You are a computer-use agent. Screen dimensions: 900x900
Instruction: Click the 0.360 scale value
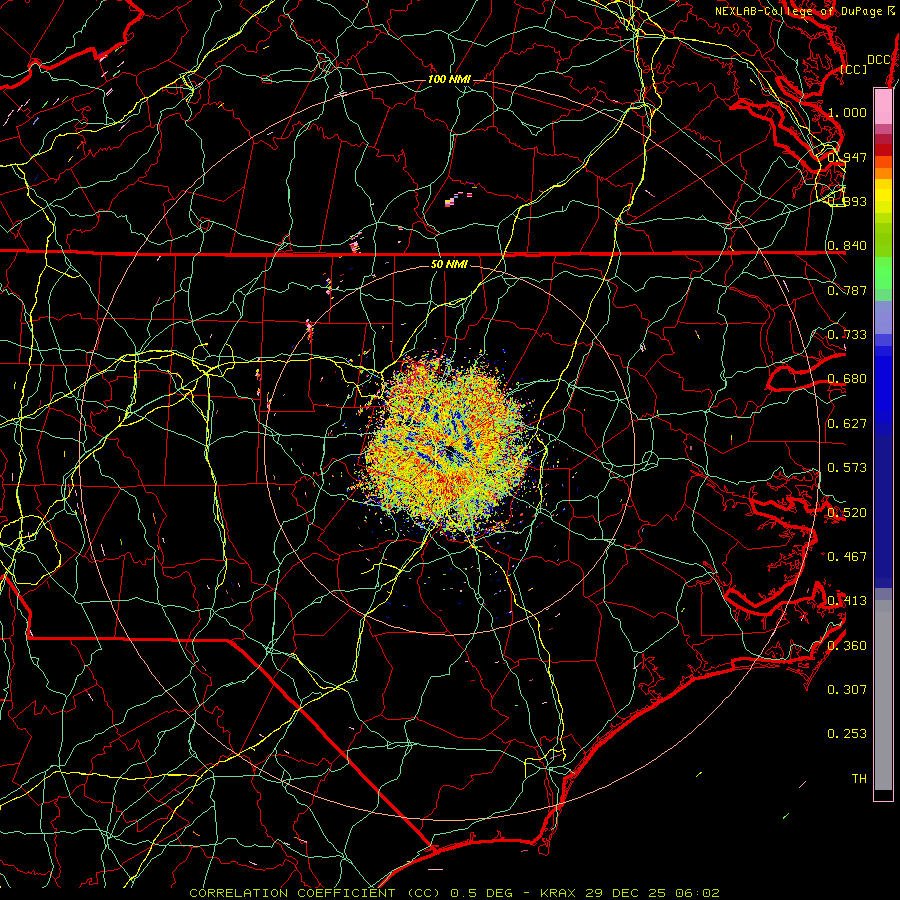click(847, 645)
